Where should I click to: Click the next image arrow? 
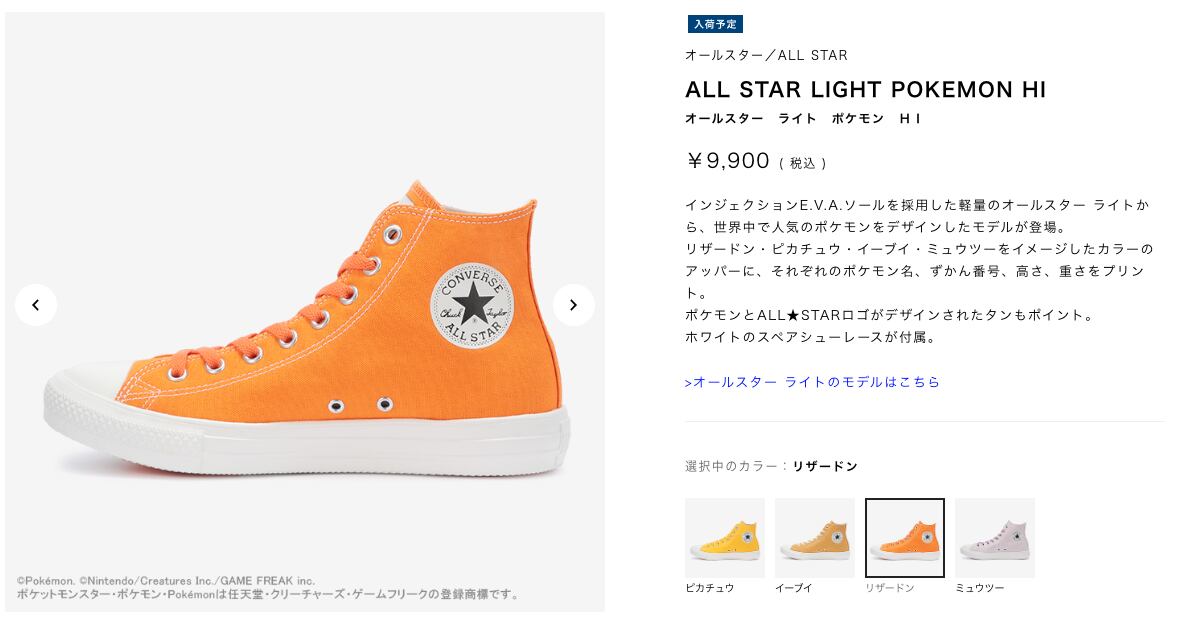tap(574, 305)
